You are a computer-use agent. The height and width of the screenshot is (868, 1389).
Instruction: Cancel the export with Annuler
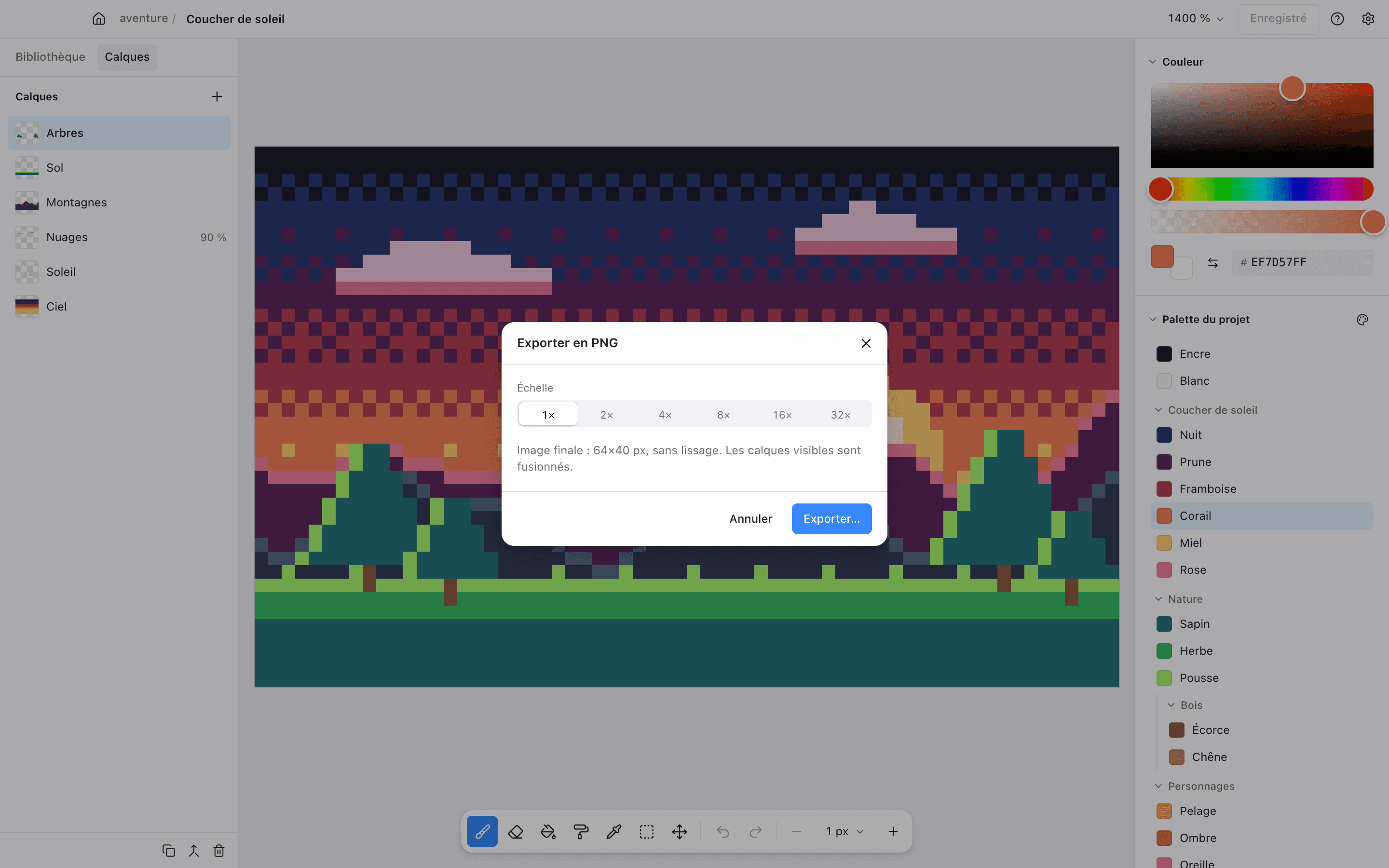tap(751, 518)
